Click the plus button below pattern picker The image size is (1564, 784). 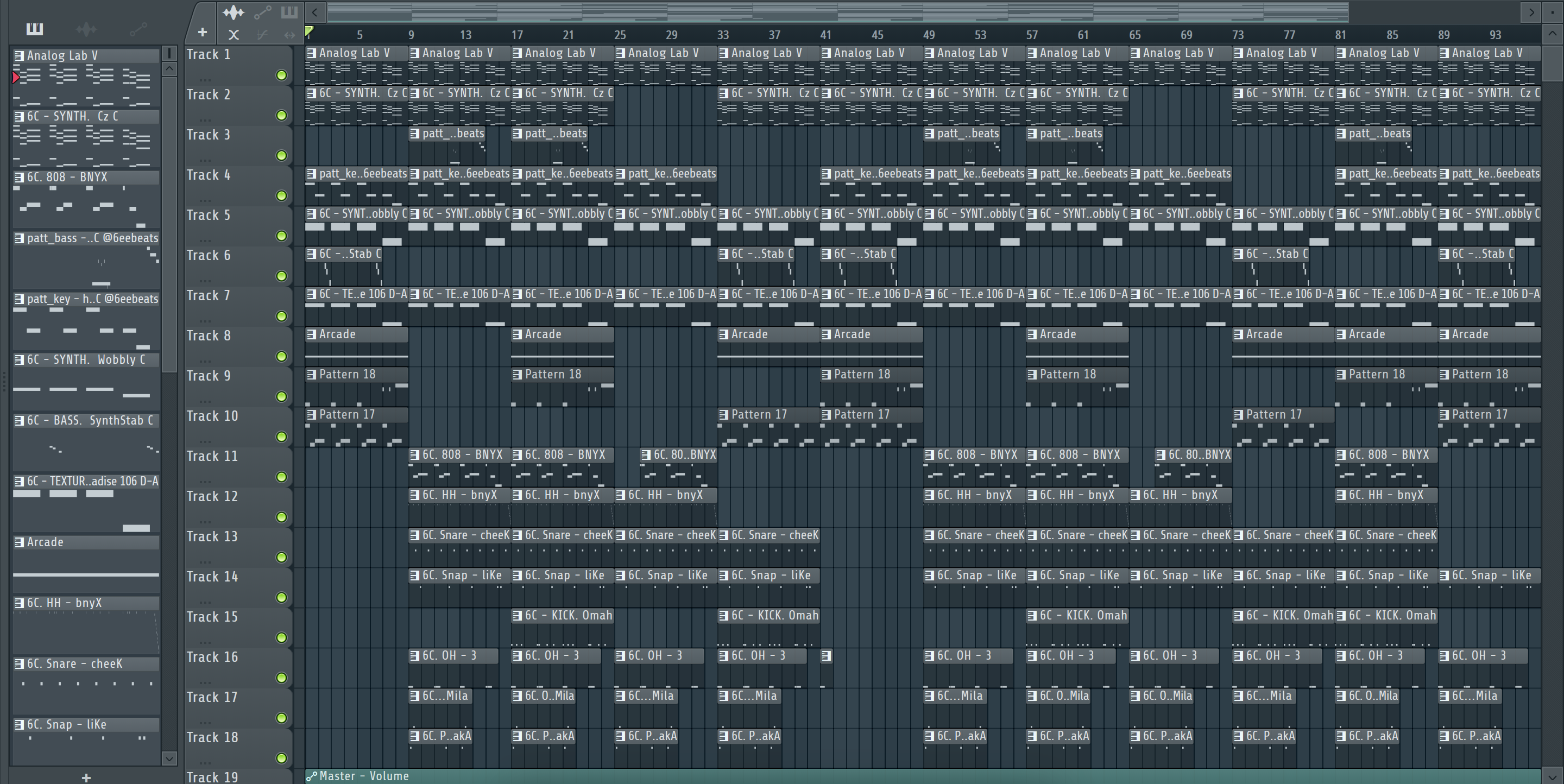(86, 777)
